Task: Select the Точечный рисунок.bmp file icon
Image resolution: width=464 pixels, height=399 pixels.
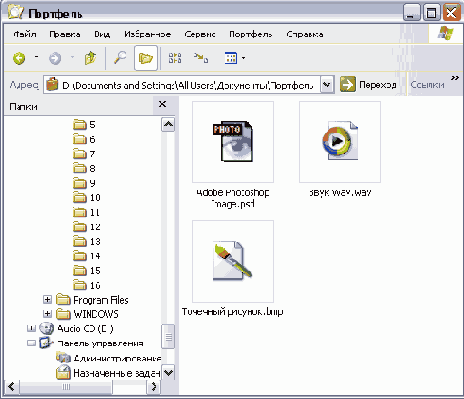Action: (x=233, y=261)
